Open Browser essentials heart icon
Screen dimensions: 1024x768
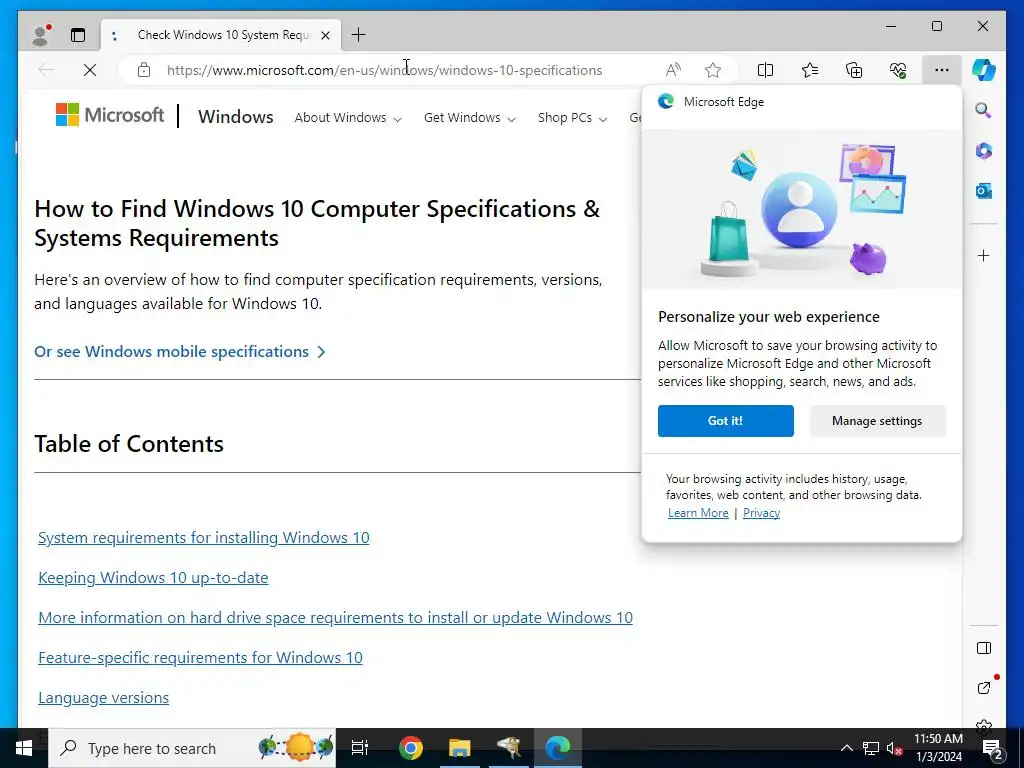pos(898,70)
